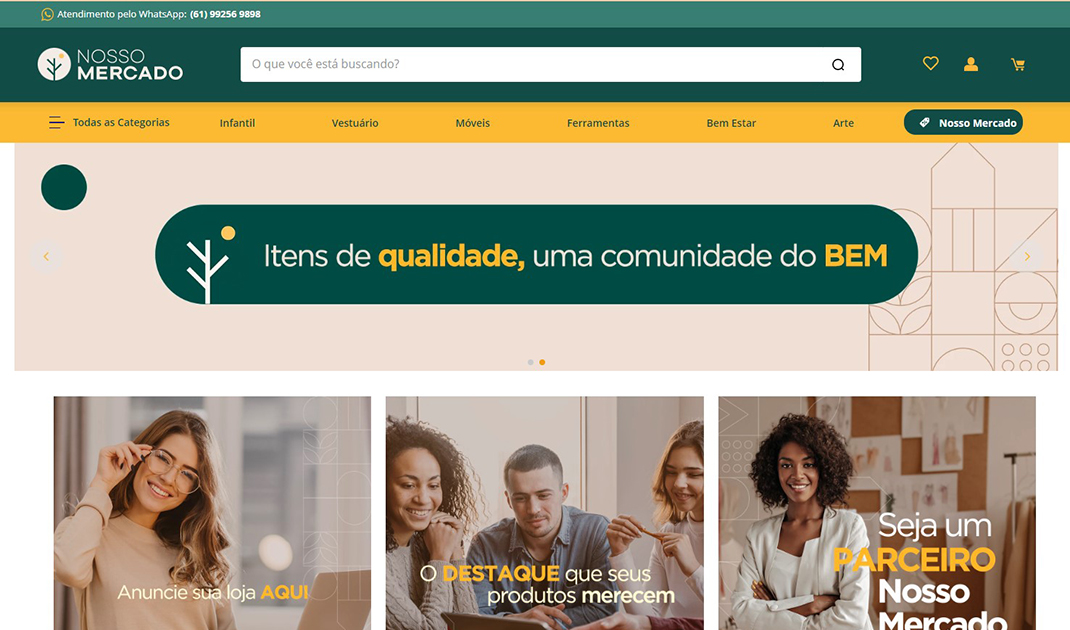Click the search magnifier icon
This screenshot has height=630, width=1070.
(838, 65)
